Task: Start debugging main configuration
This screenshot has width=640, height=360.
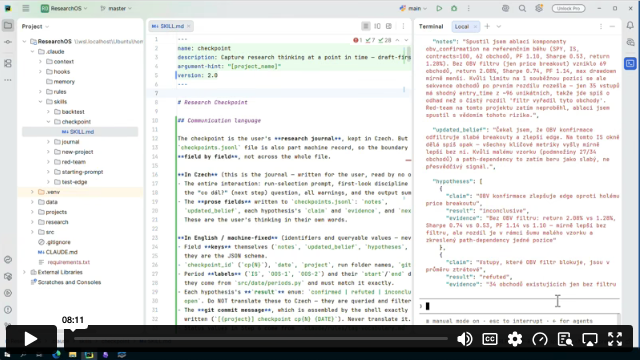Action: pos(454,8)
